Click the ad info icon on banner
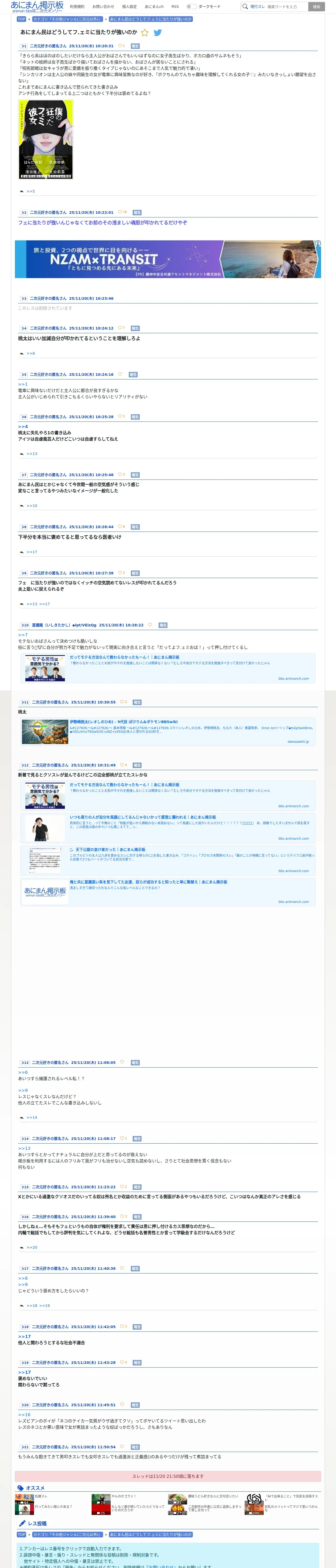The height and width of the screenshot is (1568, 336). (x=318, y=244)
